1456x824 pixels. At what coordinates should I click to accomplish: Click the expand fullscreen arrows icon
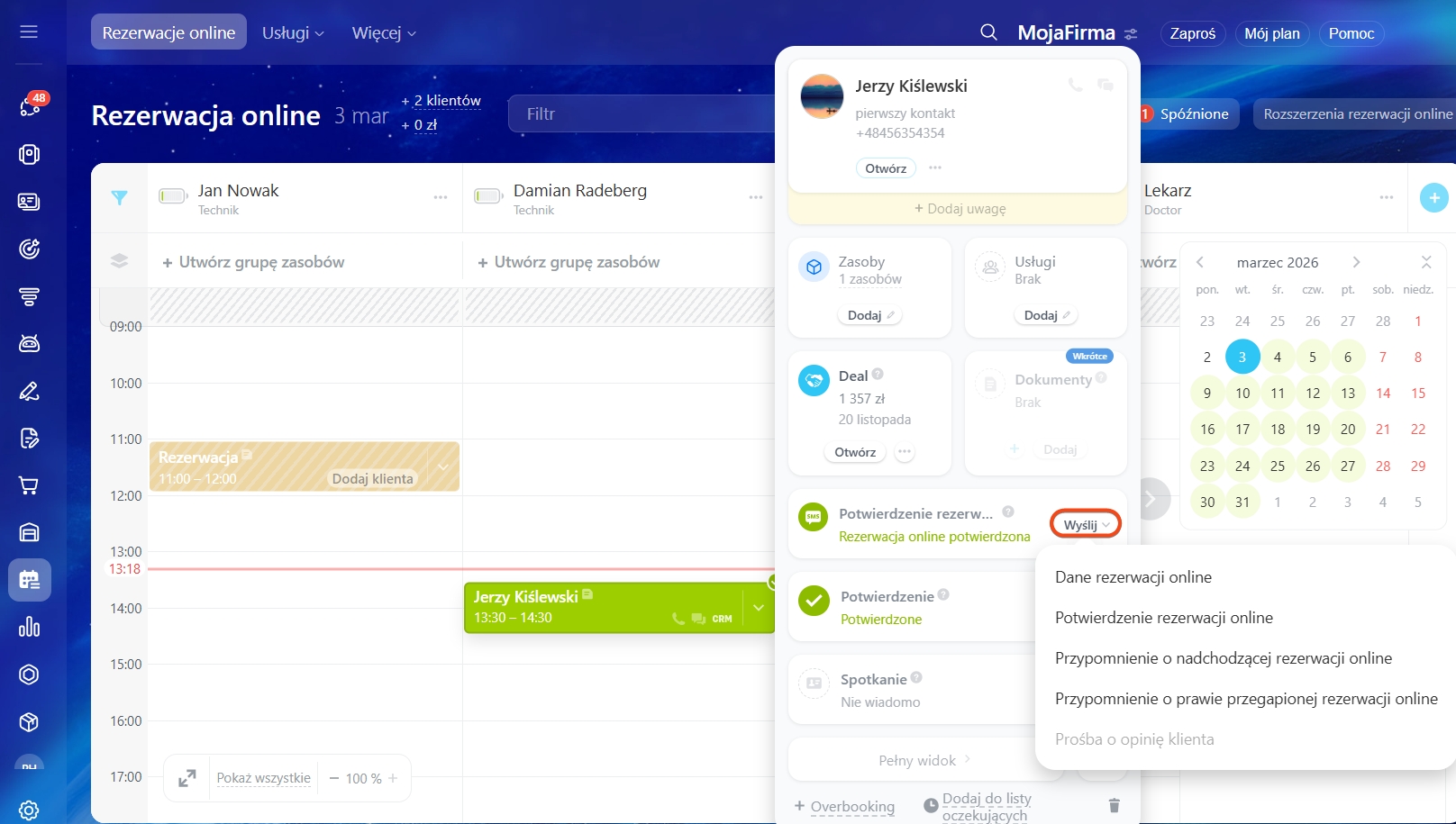click(x=187, y=778)
